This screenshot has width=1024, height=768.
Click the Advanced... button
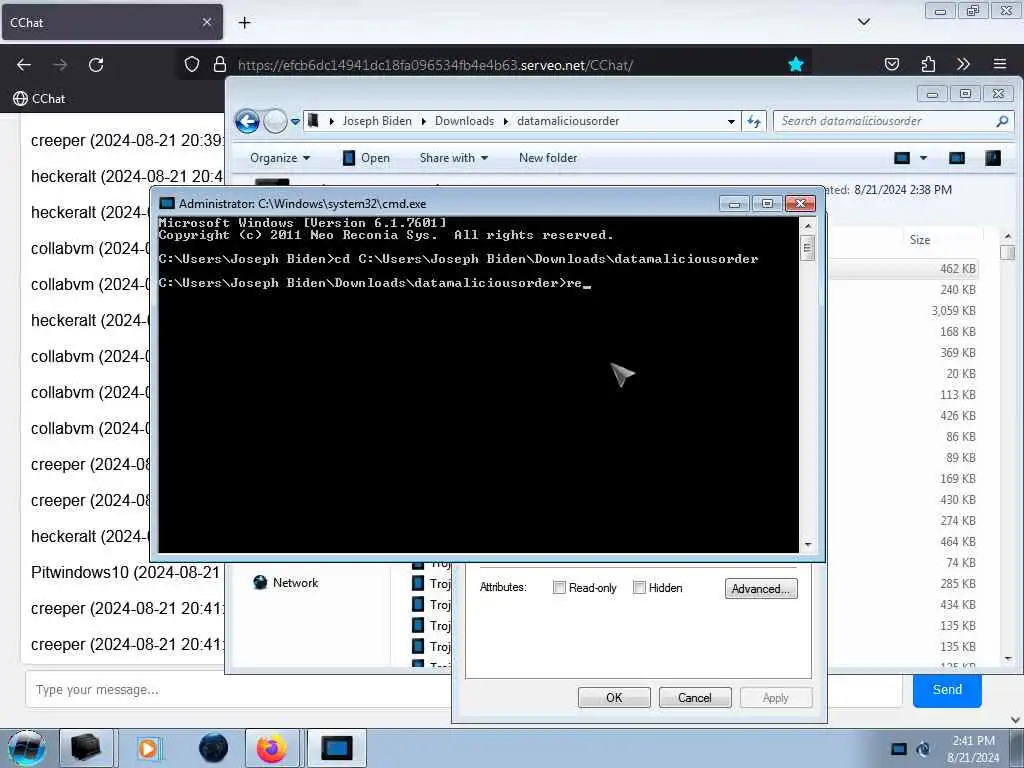761,588
